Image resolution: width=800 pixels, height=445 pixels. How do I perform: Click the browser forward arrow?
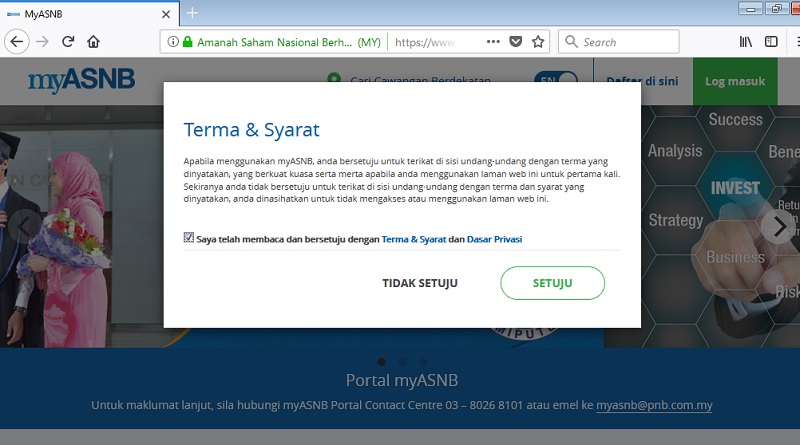pyautogui.click(x=42, y=41)
